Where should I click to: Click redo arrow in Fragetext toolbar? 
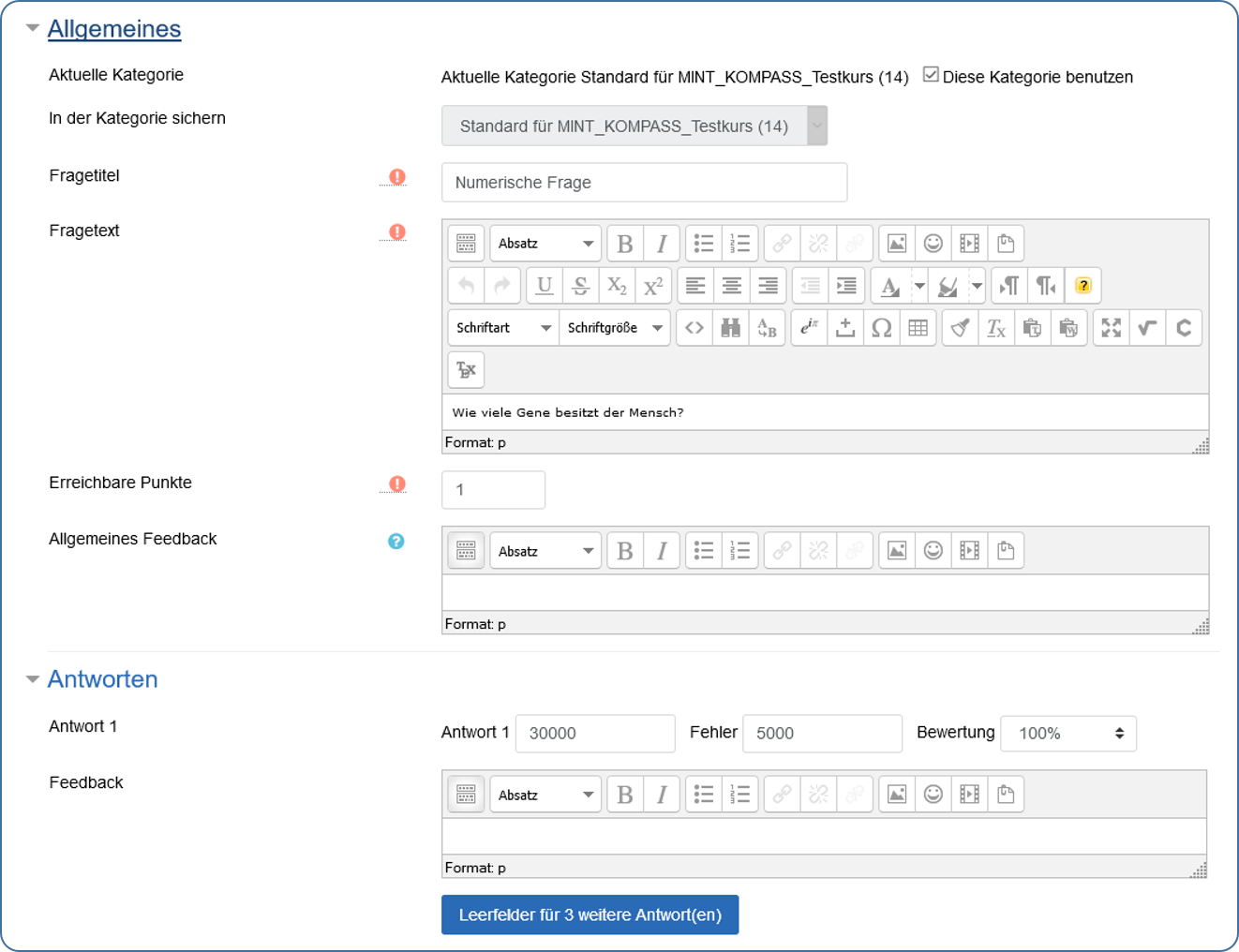coord(502,286)
